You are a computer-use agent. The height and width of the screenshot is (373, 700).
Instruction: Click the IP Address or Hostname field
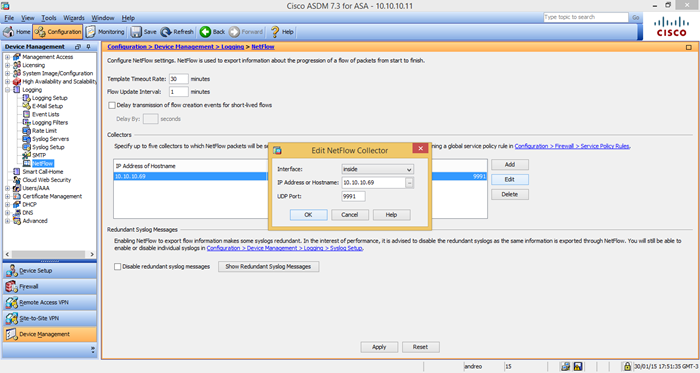click(x=373, y=182)
